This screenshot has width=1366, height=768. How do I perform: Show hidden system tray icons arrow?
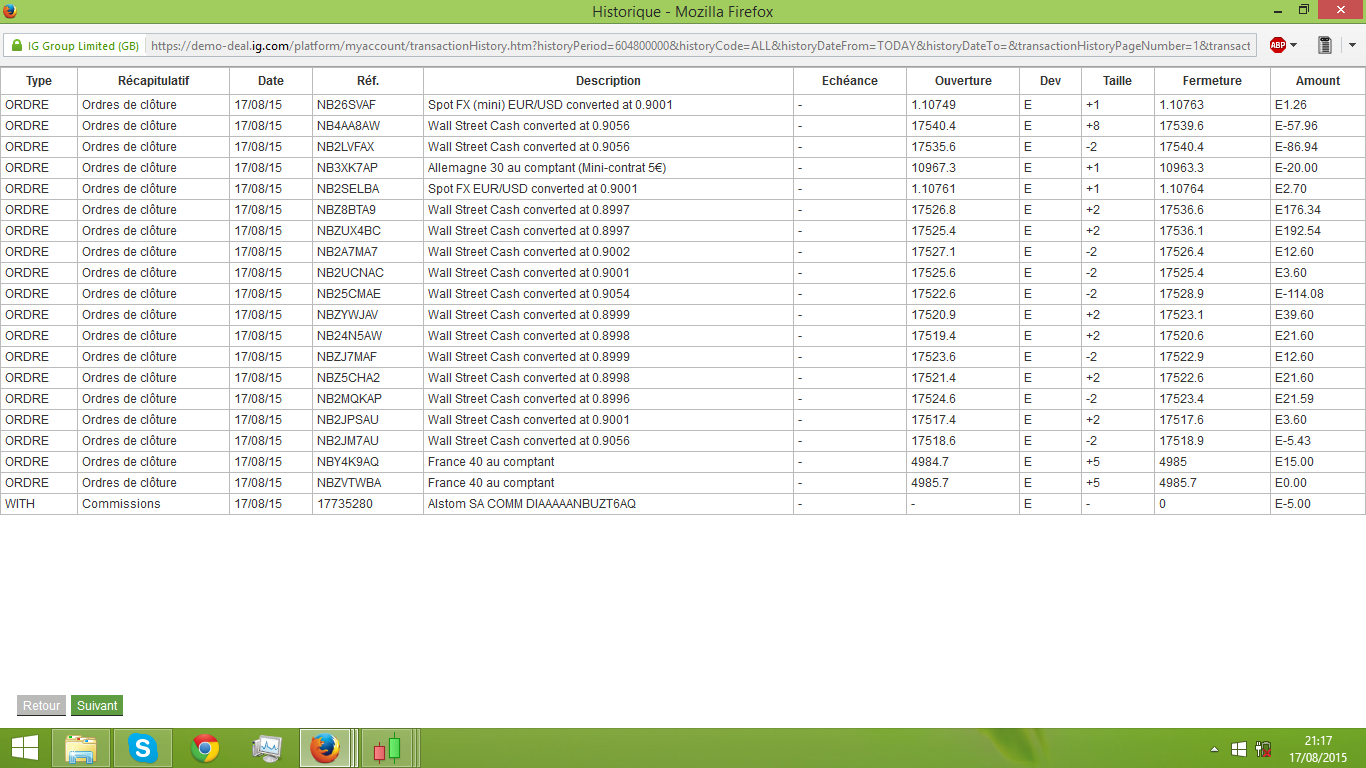(1214, 749)
